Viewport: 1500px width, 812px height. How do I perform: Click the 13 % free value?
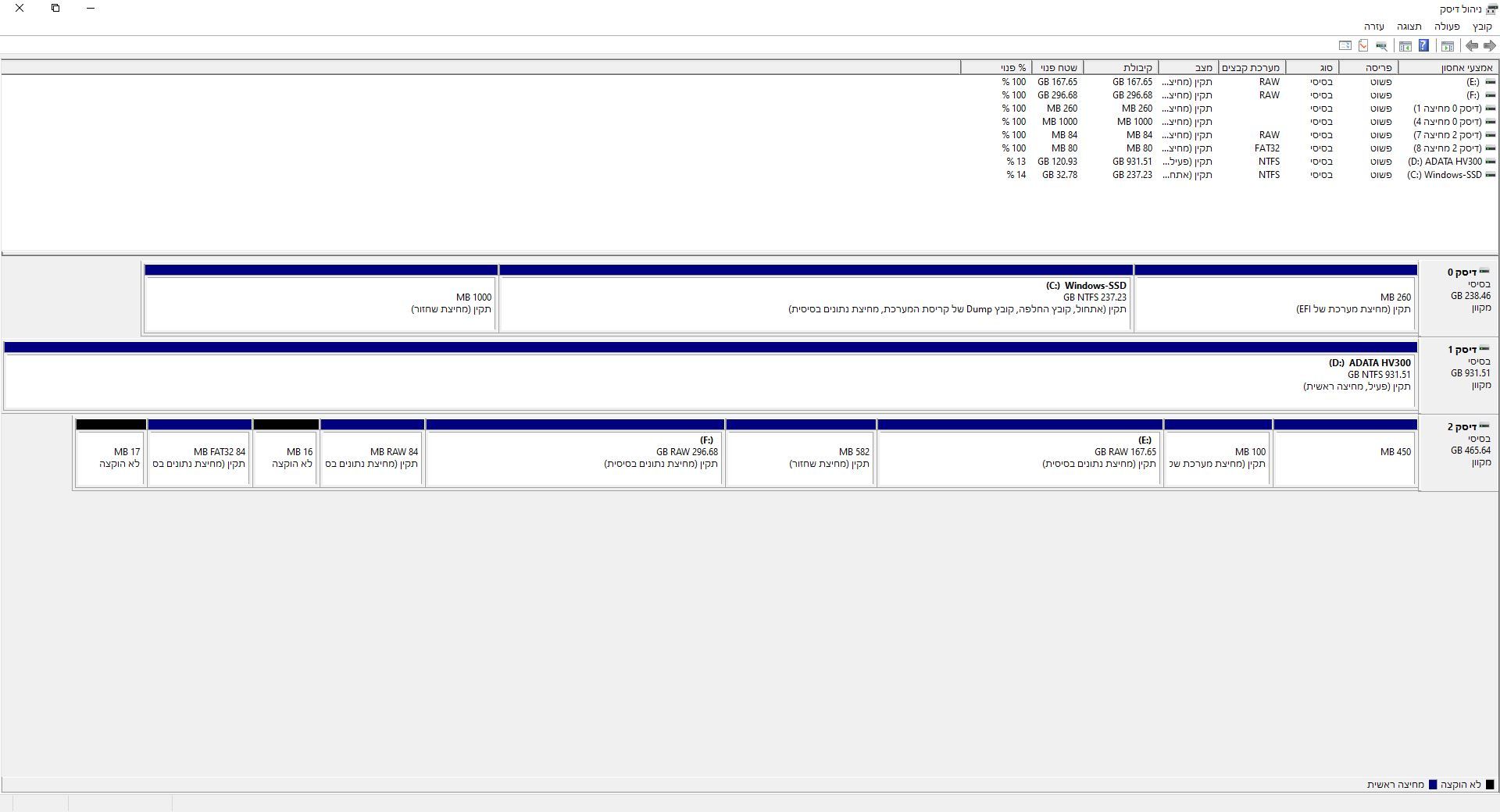tap(1016, 162)
